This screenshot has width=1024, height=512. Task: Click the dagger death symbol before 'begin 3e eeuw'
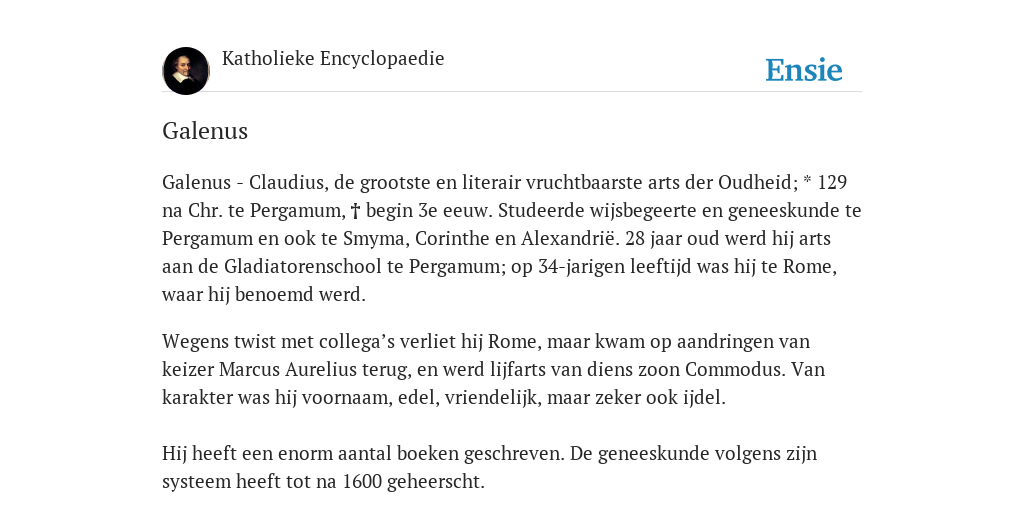[356, 211]
